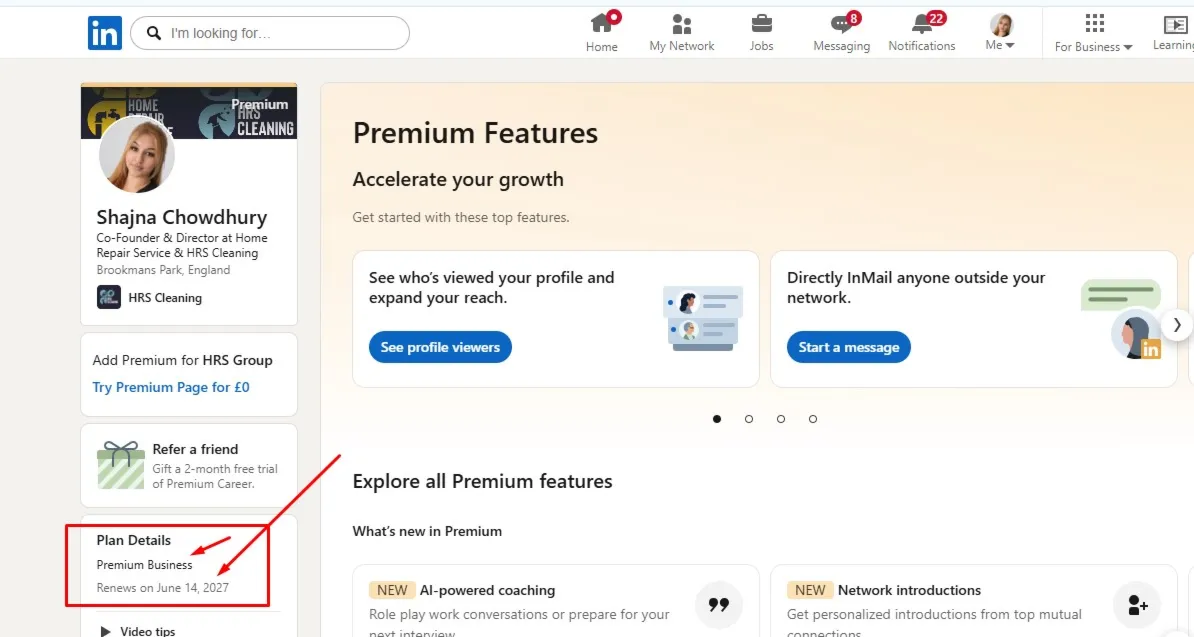1194x637 pixels.
Task: Click Shajna Chowdhury's profile photo
Action: click(x=137, y=154)
